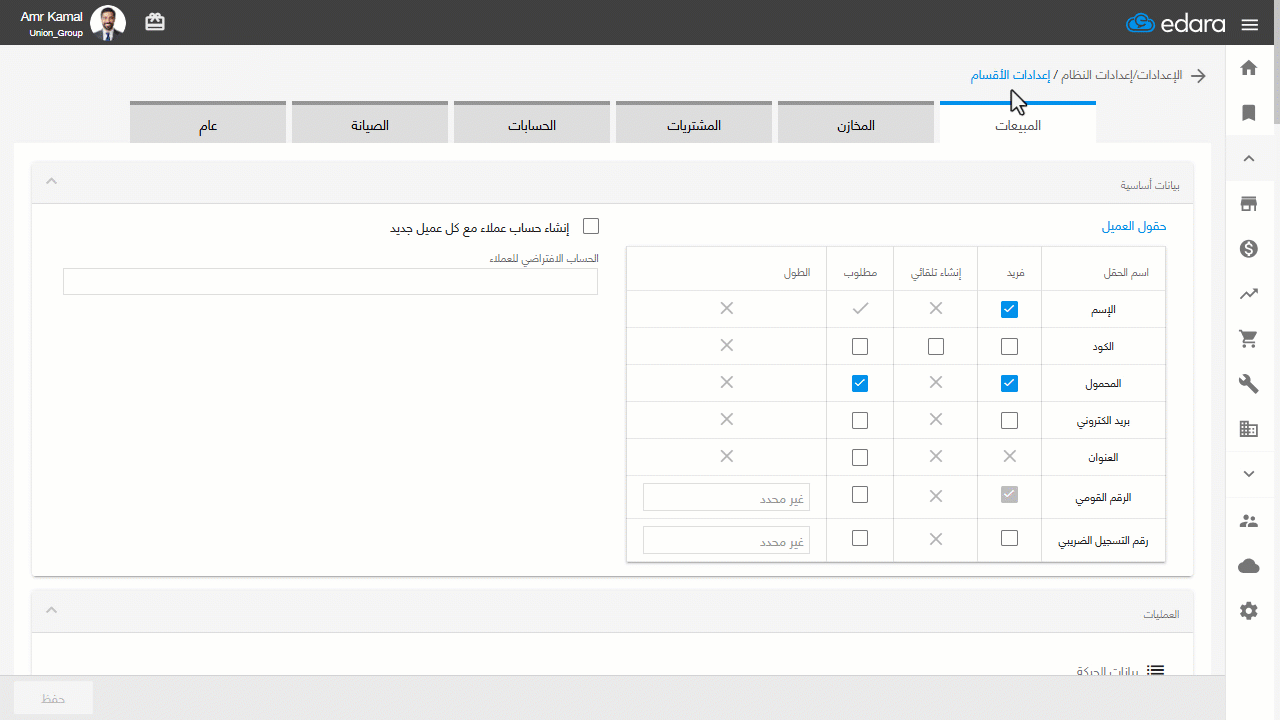Image resolution: width=1280 pixels, height=720 pixels.
Task: Switch to the المخازن tab
Action: [856, 124]
